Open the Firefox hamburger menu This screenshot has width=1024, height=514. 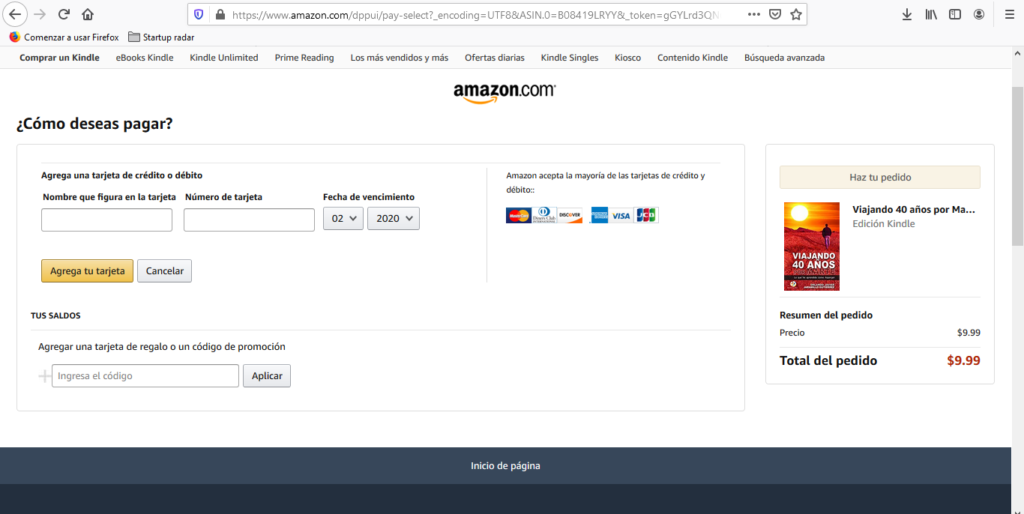pyautogui.click(x=1010, y=14)
